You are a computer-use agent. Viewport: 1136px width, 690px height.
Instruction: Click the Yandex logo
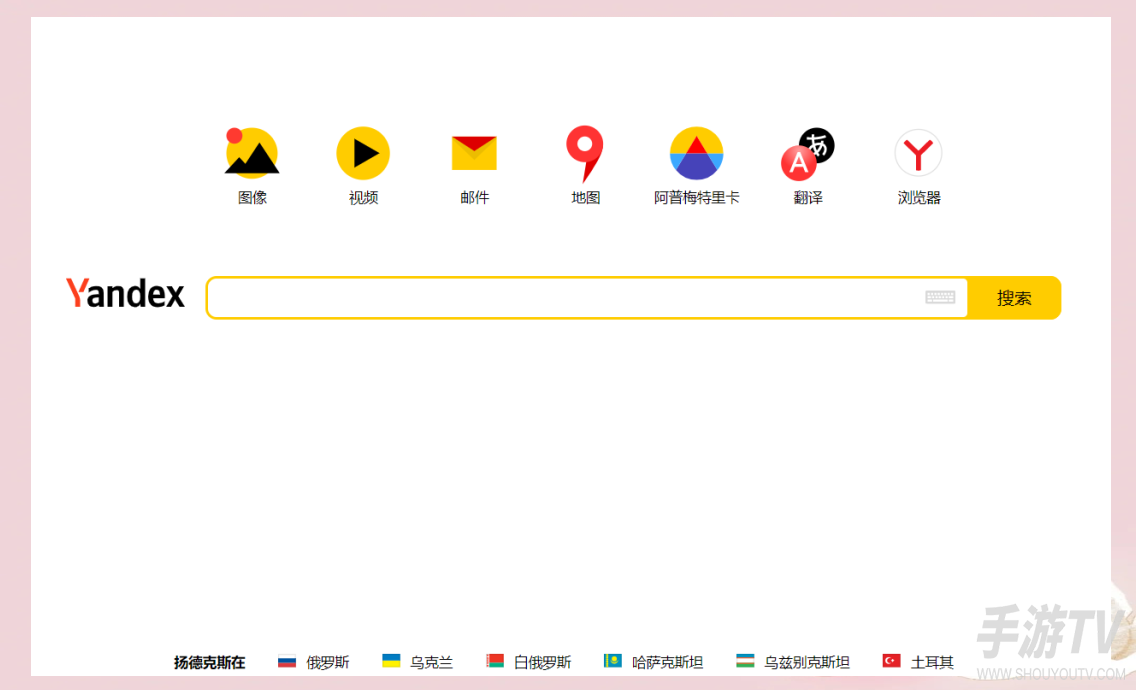pos(125,294)
